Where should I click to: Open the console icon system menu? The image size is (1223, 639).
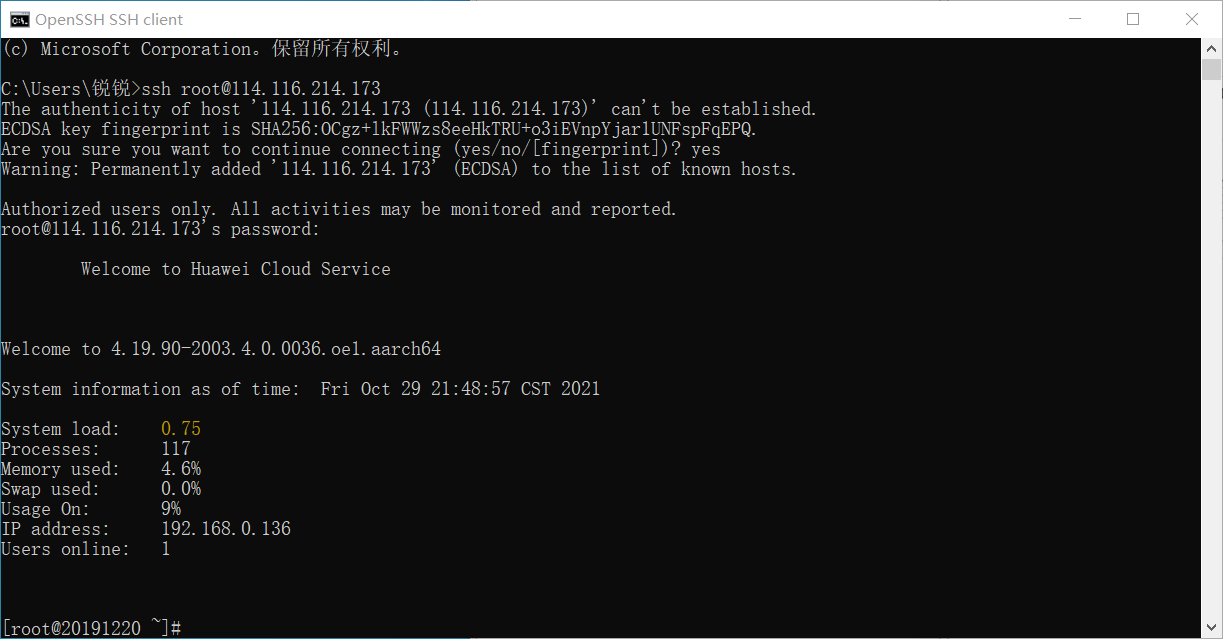pyautogui.click(x=19, y=19)
